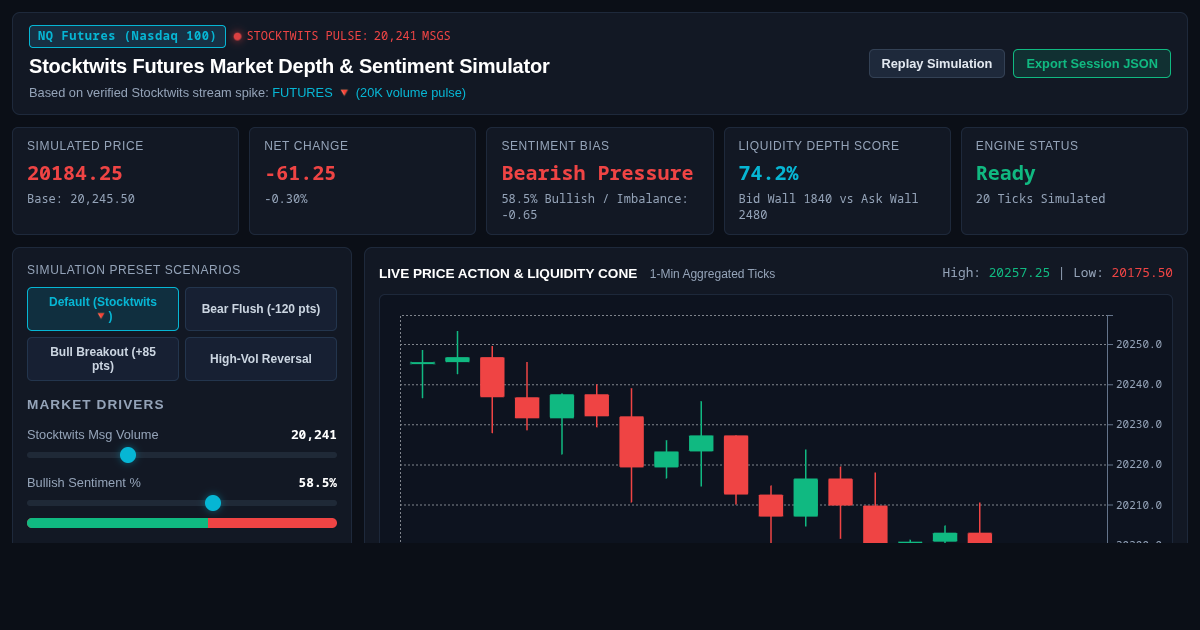The image size is (1200, 630).
Task: Choose the Bull Breakout (+85 pts) preset
Action: pyautogui.click(x=103, y=359)
